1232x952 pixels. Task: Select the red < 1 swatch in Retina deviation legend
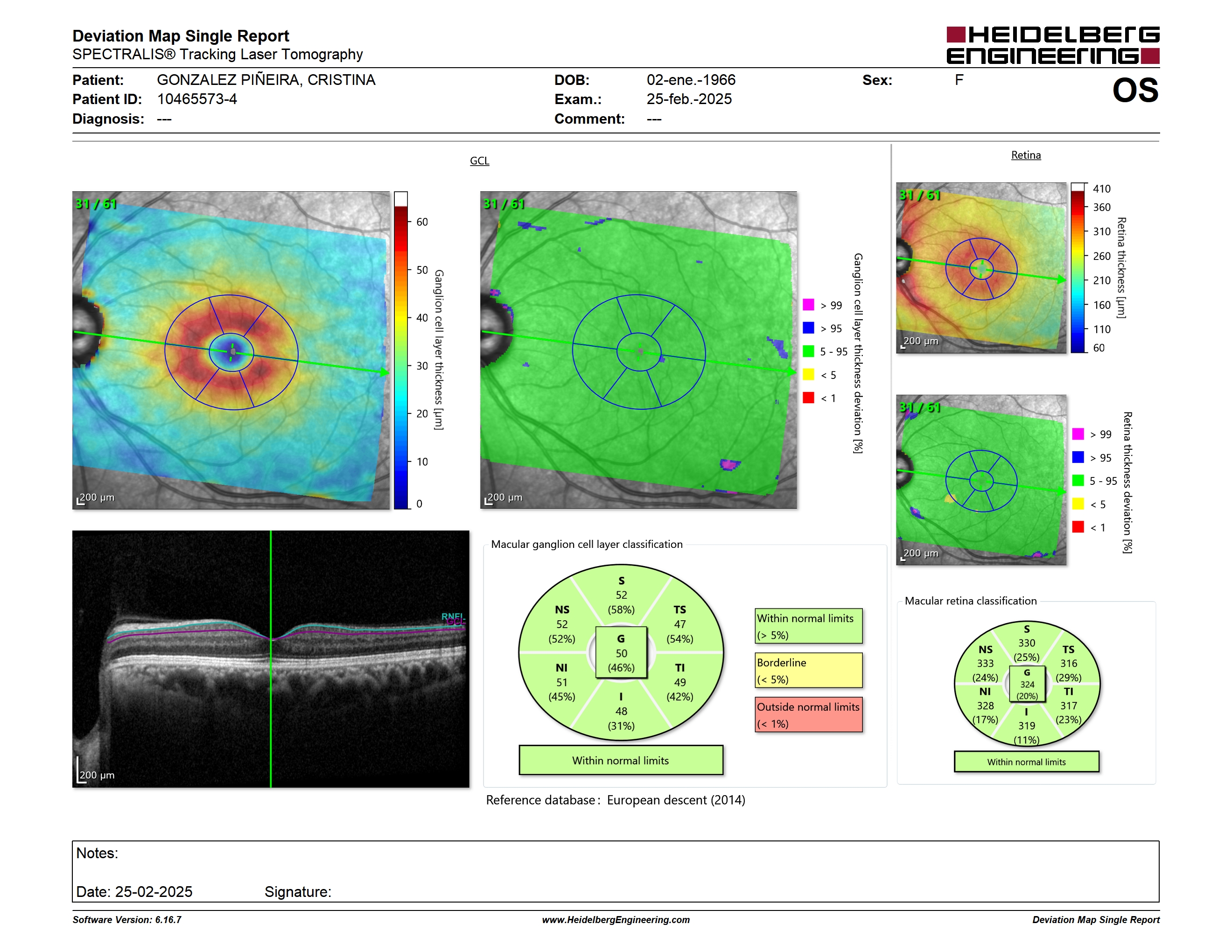click(x=1078, y=527)
